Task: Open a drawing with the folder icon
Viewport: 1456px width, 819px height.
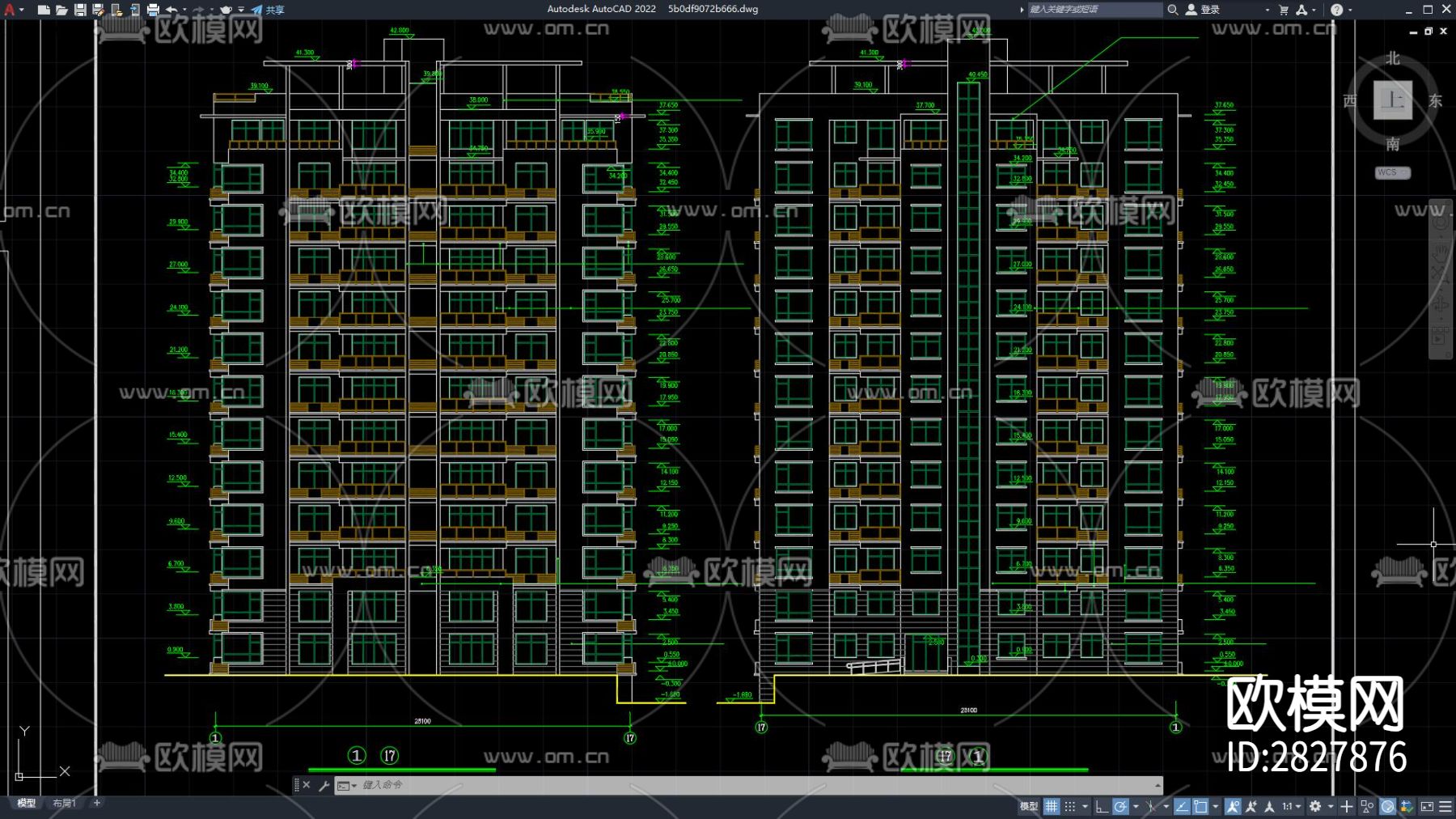Action: [61, 10]
